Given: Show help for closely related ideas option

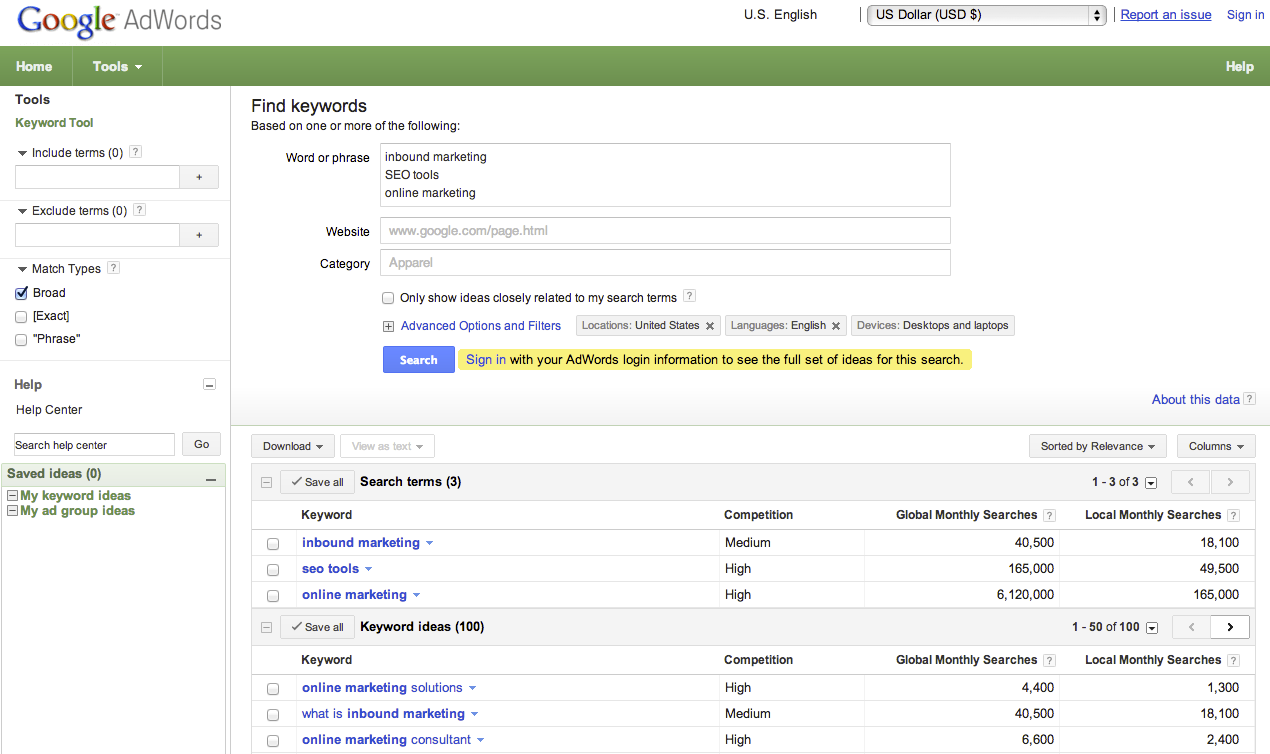Looking at the screenshot, I should 689,297.
